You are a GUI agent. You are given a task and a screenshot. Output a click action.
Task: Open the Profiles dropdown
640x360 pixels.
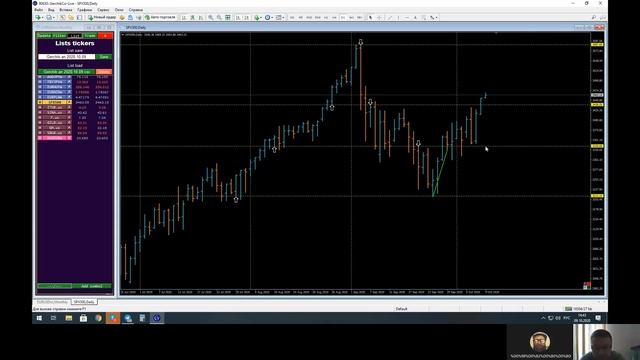click(x=50, y=18)
